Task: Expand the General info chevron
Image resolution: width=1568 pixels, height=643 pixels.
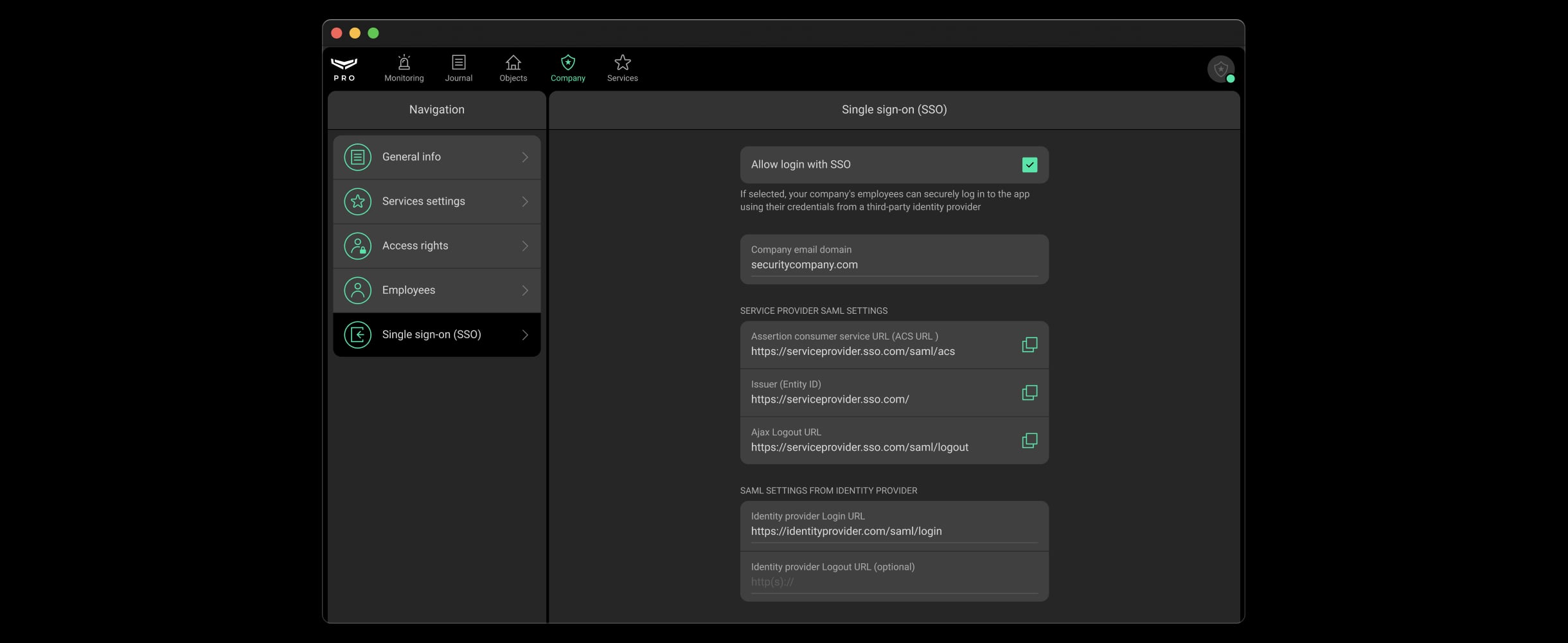Action: (x=525, y=157)
